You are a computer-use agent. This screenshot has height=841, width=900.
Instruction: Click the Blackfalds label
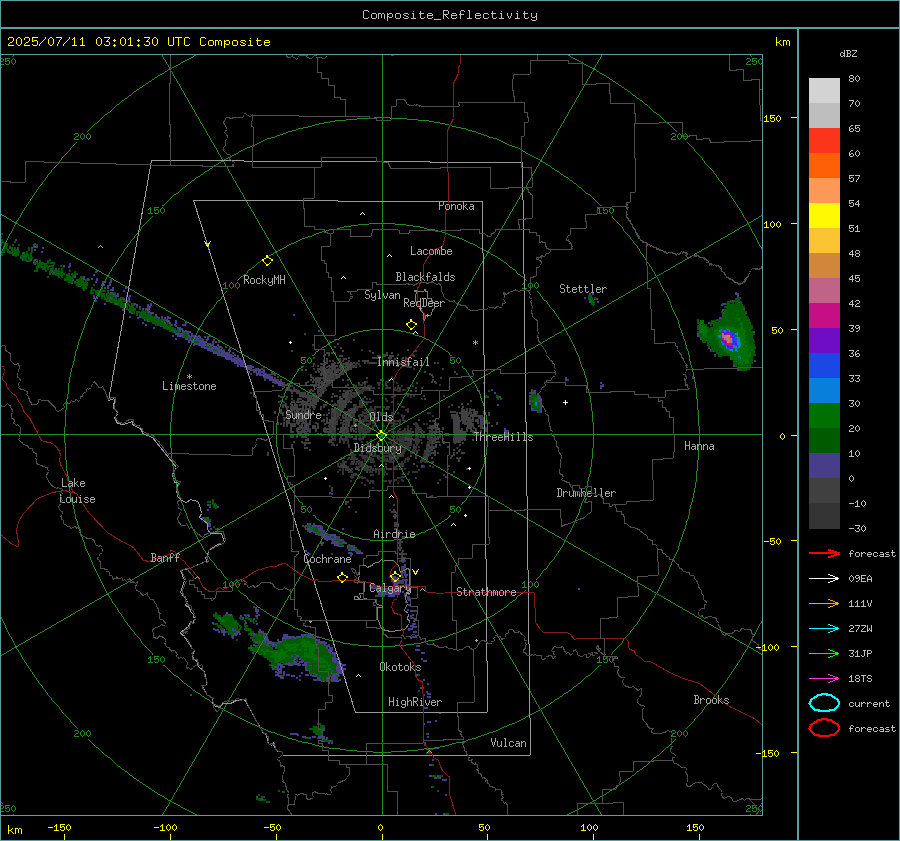coord(425,277)
